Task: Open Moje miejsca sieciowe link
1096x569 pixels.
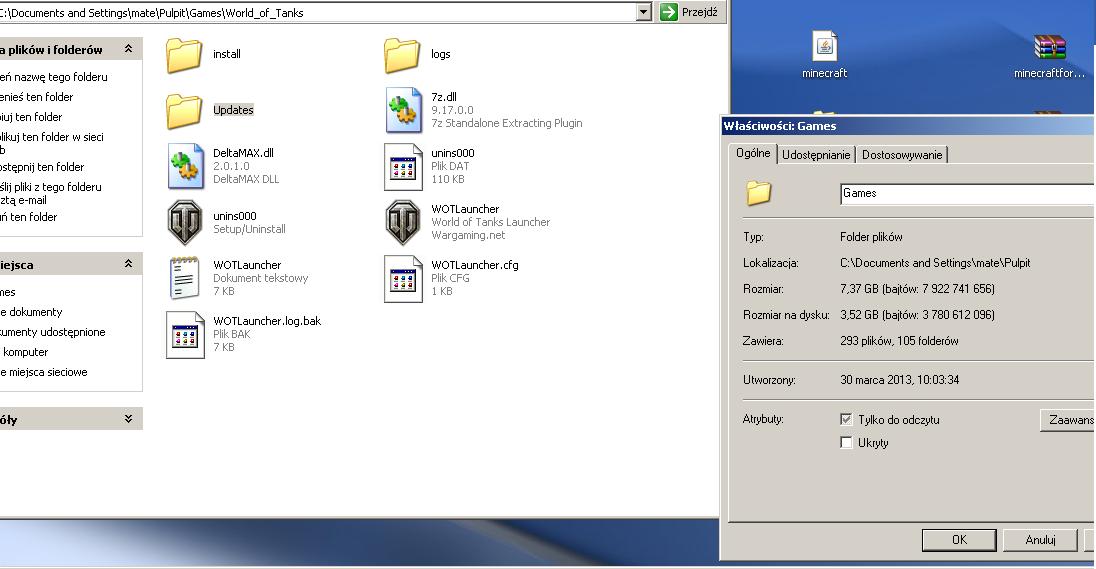Action: point(44,373)
